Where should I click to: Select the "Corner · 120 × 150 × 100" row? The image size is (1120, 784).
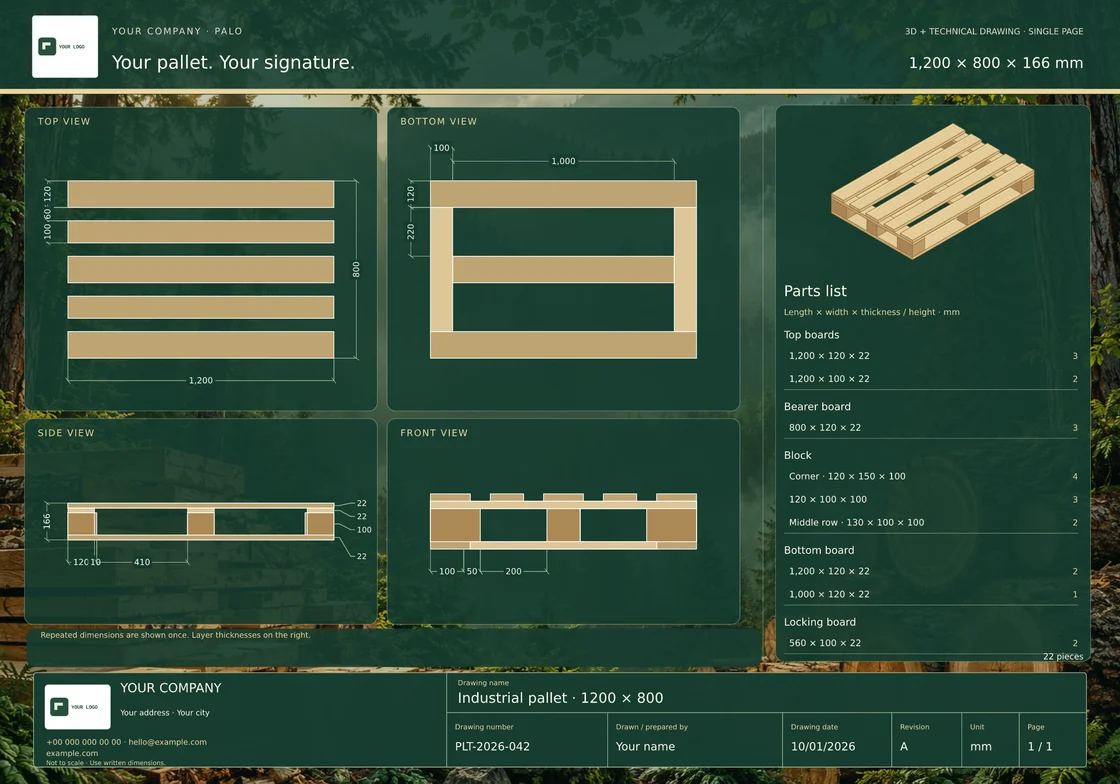point(933,476)
